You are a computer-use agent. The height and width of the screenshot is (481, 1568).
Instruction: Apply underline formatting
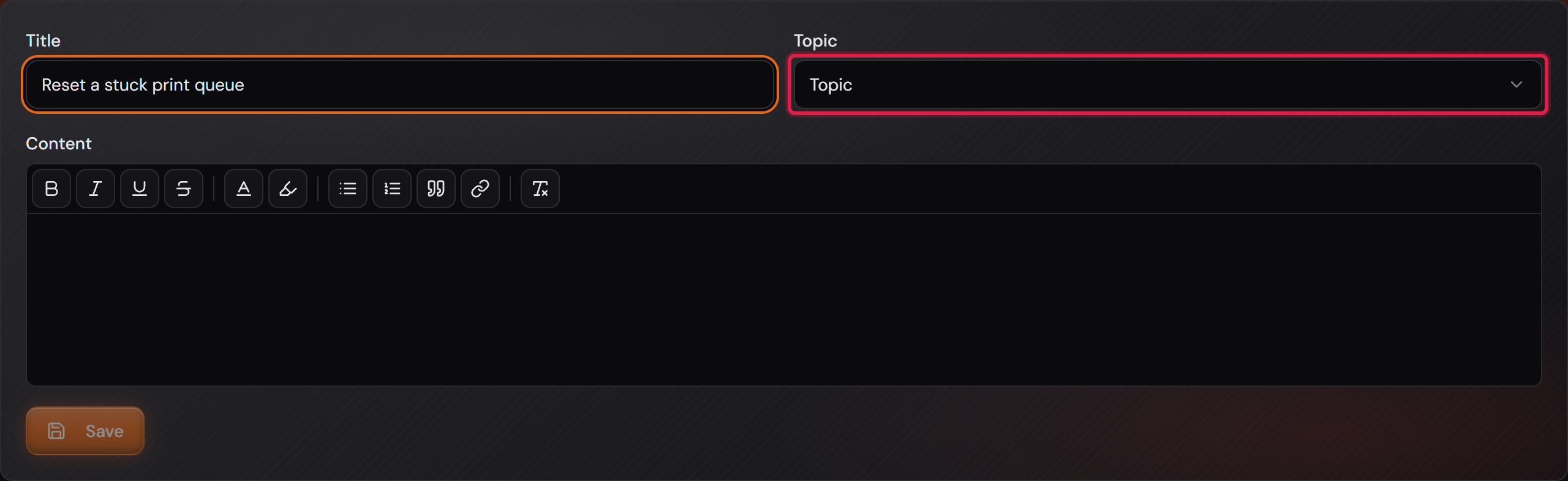[140, 188]
